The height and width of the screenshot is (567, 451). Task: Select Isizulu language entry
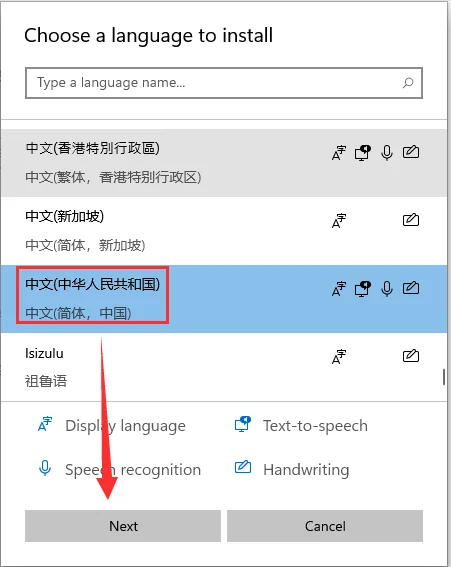pos(224,367)
